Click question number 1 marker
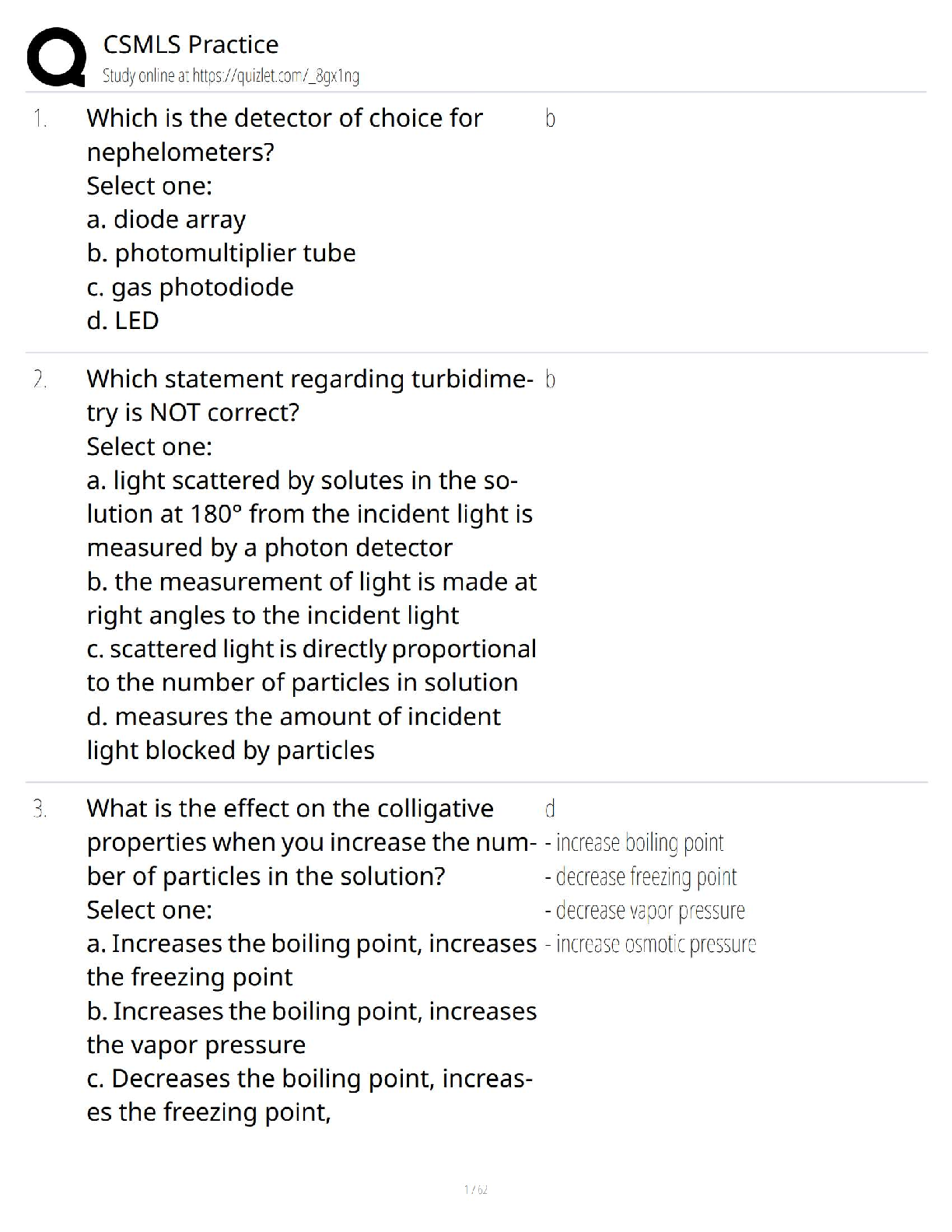 pyautogui.click(x=40, y=119)
